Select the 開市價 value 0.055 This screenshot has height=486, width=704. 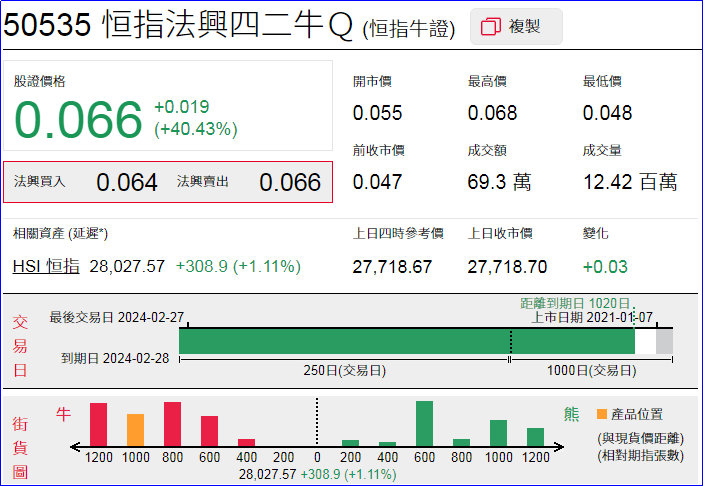coord(377,113)
